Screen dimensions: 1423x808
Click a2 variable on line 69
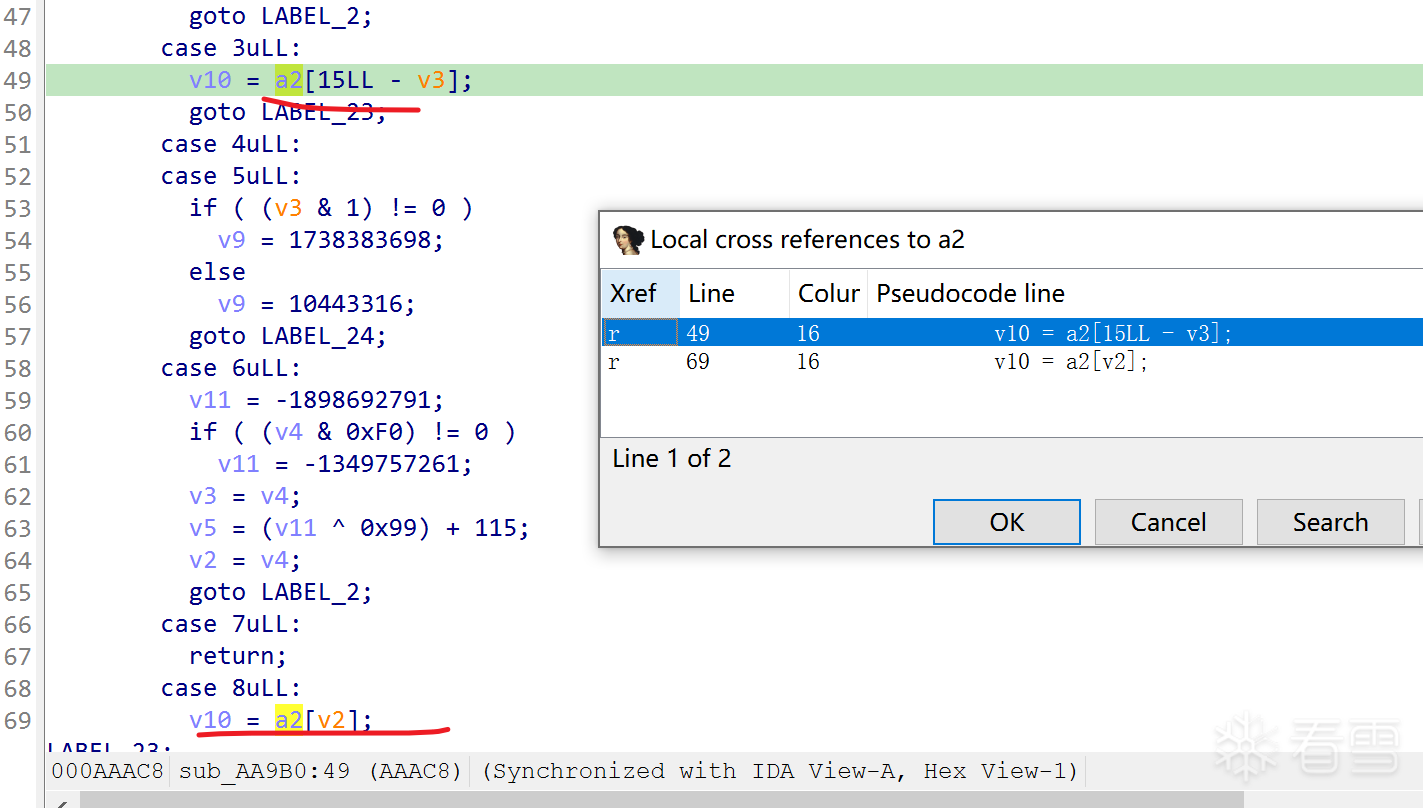[289, 720]
